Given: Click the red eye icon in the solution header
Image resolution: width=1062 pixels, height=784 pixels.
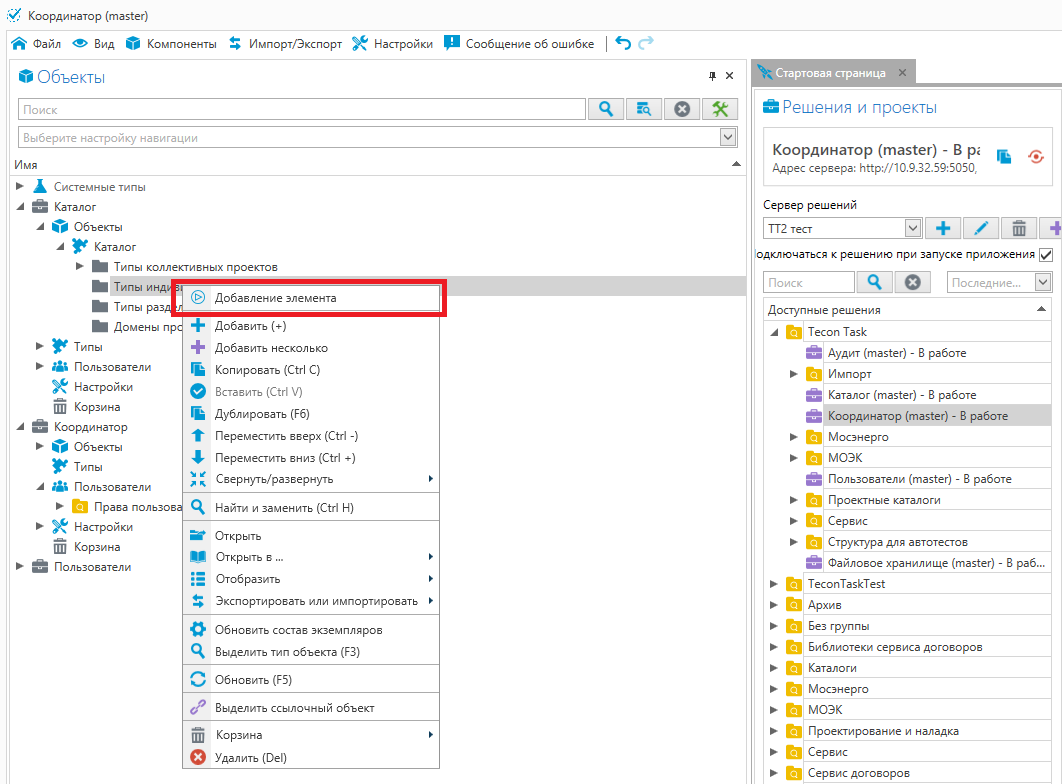Looking at the screenshot, I should click(x=1036, y=156).
